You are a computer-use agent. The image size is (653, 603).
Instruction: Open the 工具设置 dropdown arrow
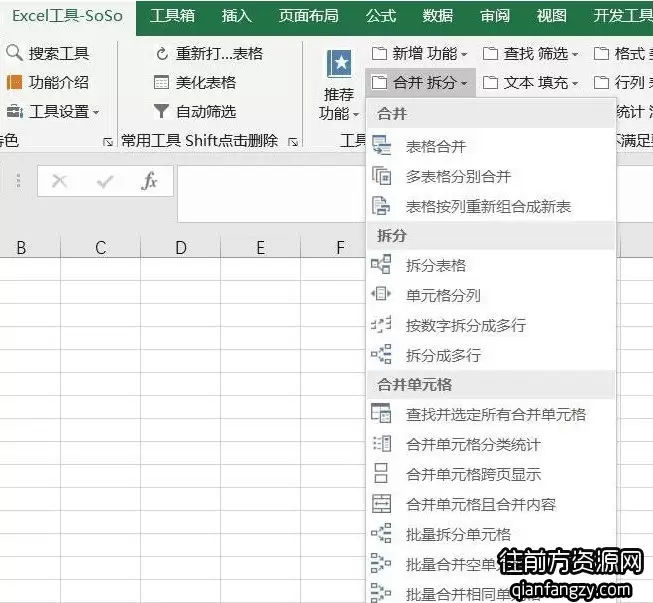96,112
